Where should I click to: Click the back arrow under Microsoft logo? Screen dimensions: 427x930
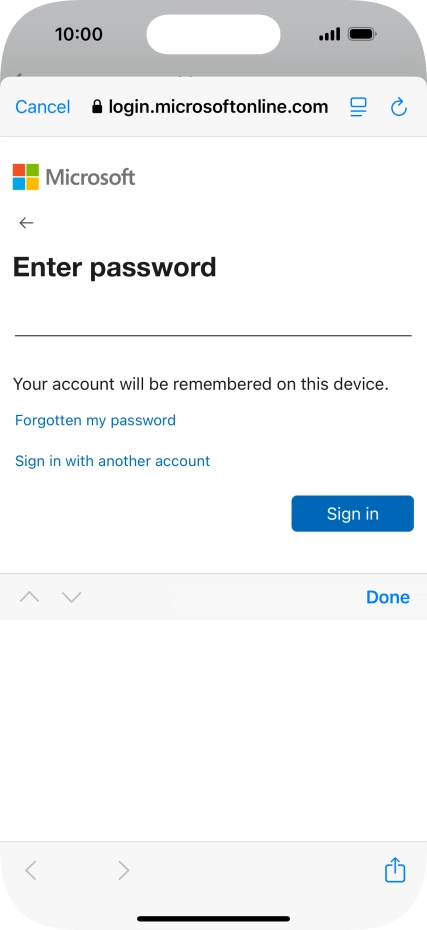pyautogui.click(x=26, y=222)
